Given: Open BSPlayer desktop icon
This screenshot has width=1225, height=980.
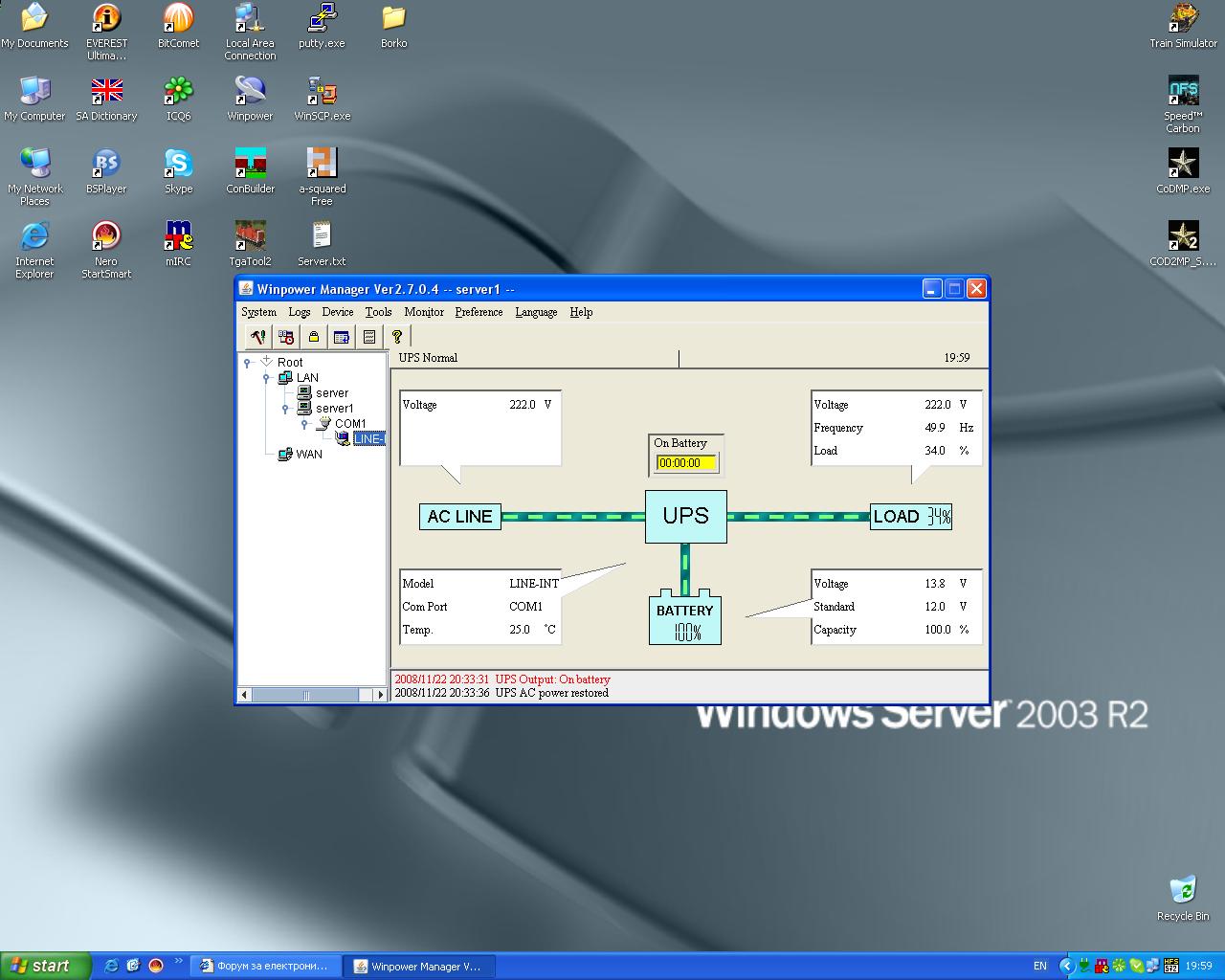Looking at the screenshot, I should click(x=106, y=172).
